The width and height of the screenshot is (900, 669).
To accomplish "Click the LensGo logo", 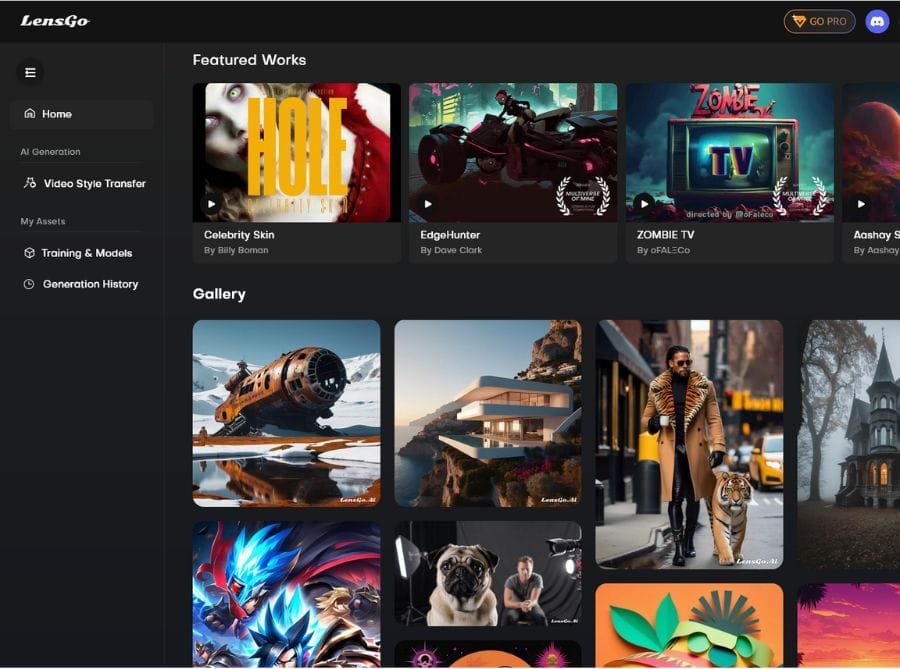I will [55, 21].
